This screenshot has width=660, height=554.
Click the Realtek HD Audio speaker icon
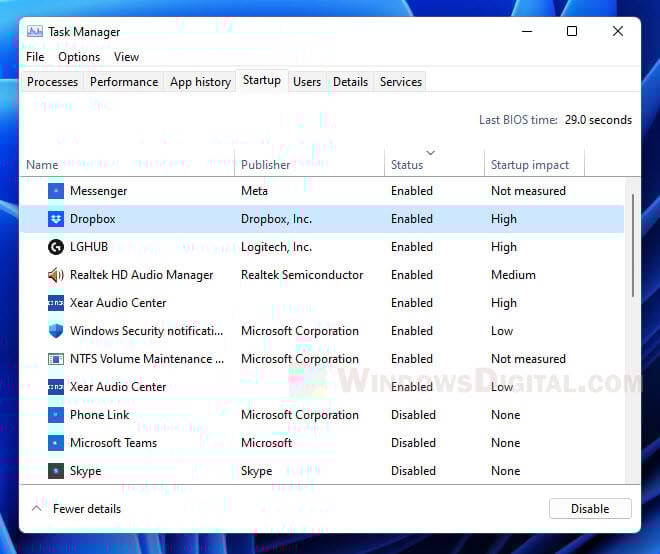click(x=56, y=275)
